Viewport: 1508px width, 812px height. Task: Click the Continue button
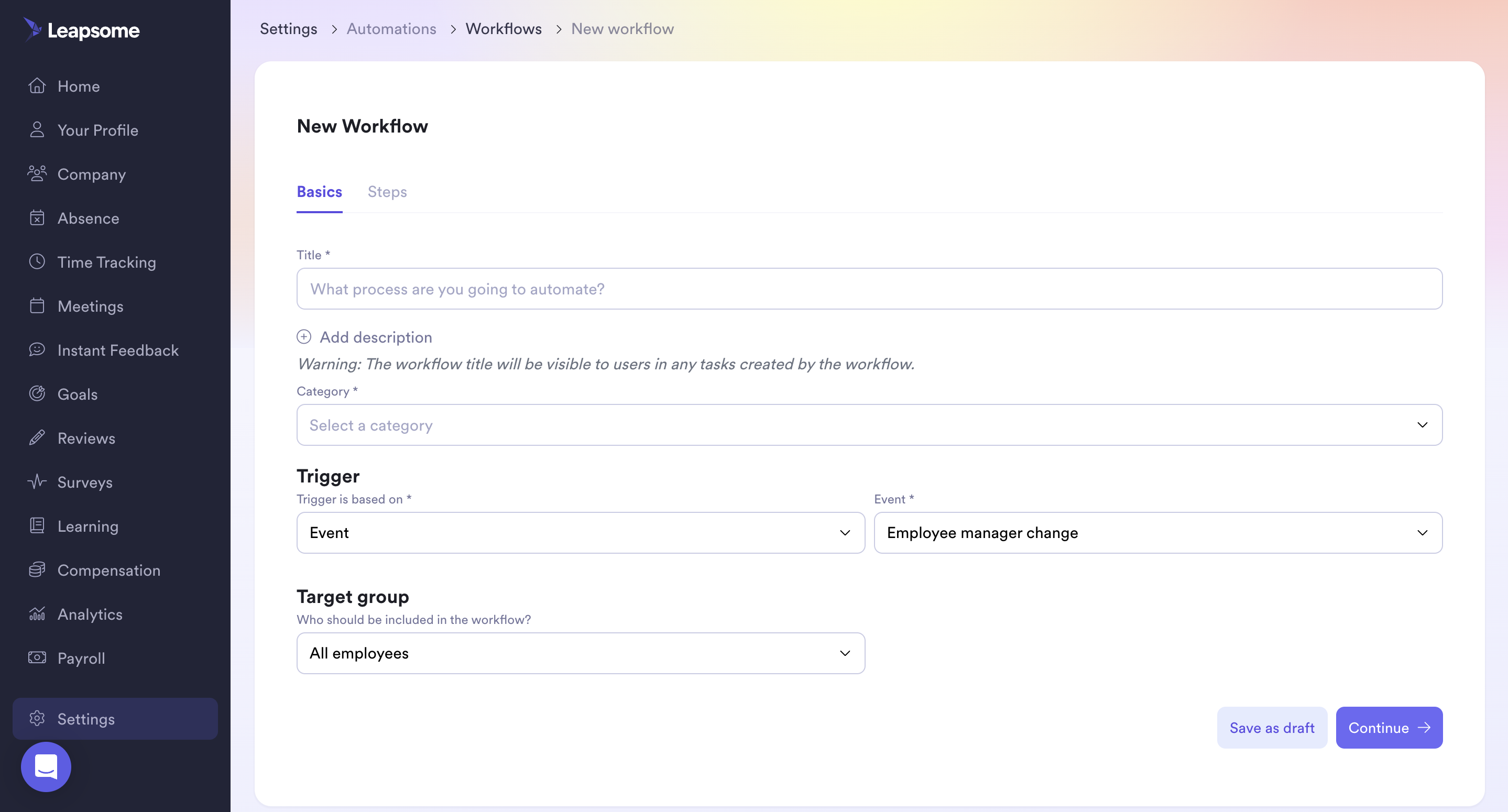point(1389,728)
